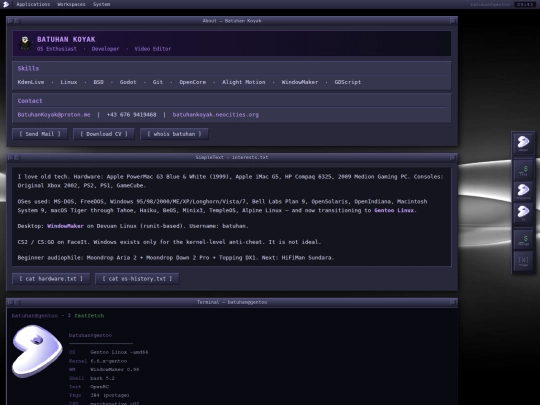Open the Trash dock tile
Screen dimensions: 540x405
523,261
